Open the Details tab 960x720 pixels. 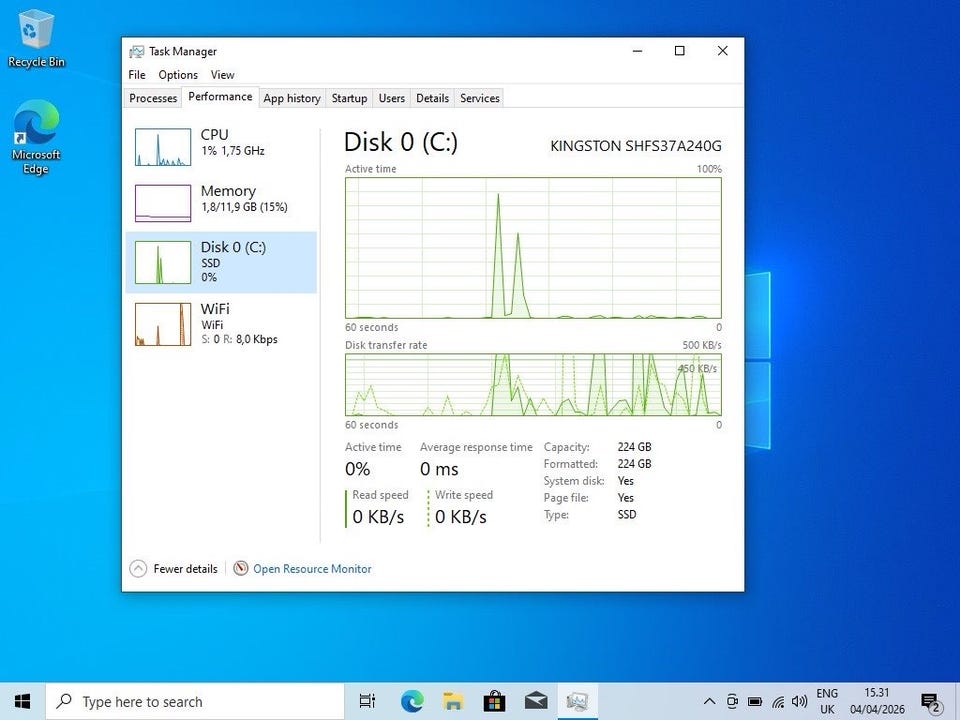432,98
